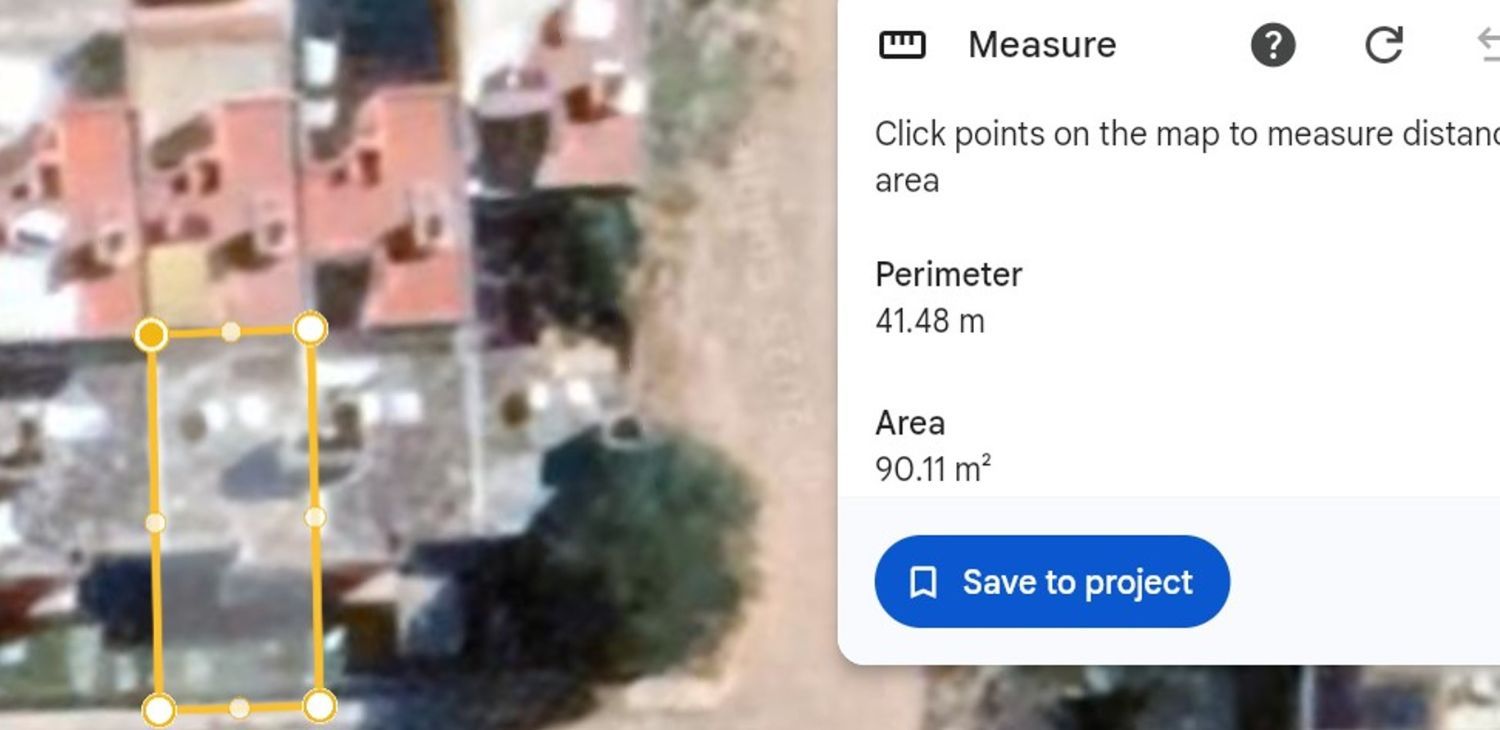Click the midpoint handle on polygon's left edge
Image resolution: width=1500 pixels, height=730 pixels.
[155, 522]
